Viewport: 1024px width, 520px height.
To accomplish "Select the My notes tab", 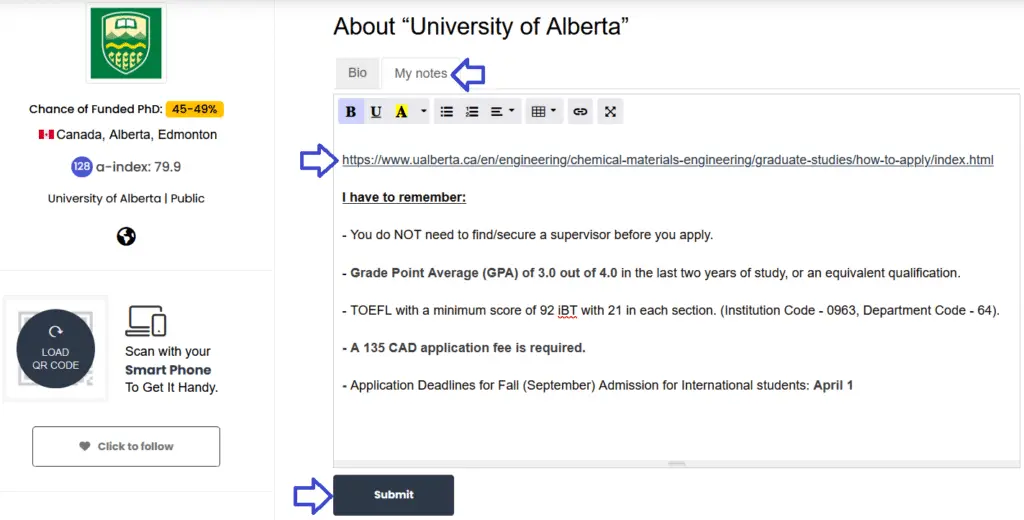I will click(421, 74).
